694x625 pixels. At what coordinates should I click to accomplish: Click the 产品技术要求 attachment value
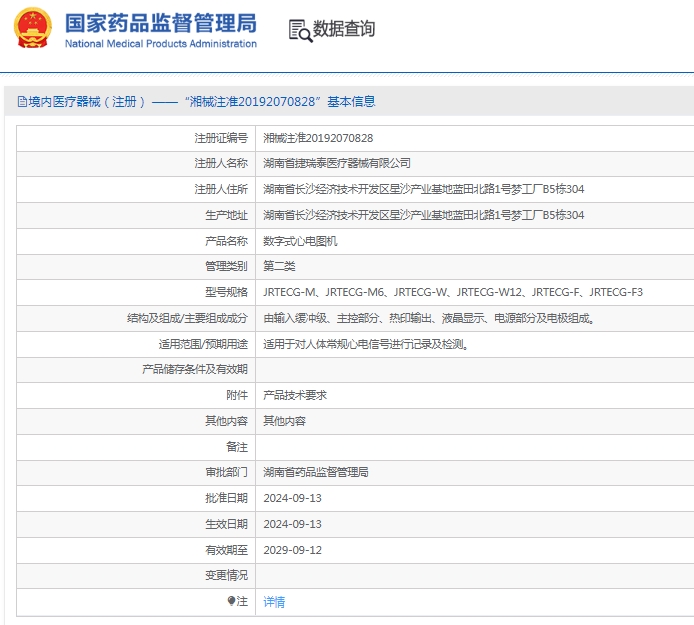[x=295, y=395]
